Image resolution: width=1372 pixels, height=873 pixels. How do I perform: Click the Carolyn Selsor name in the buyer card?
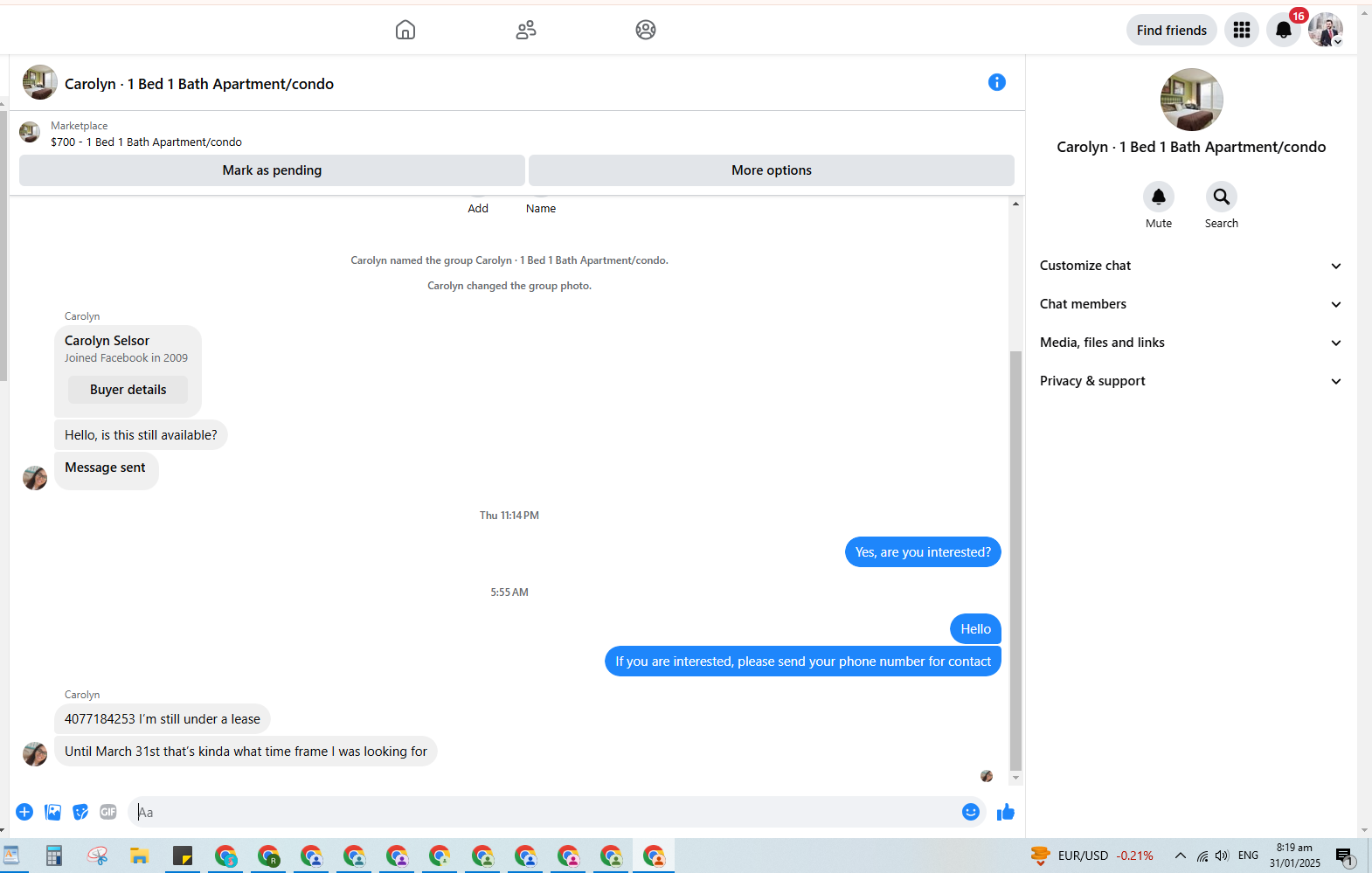[107, 341]
